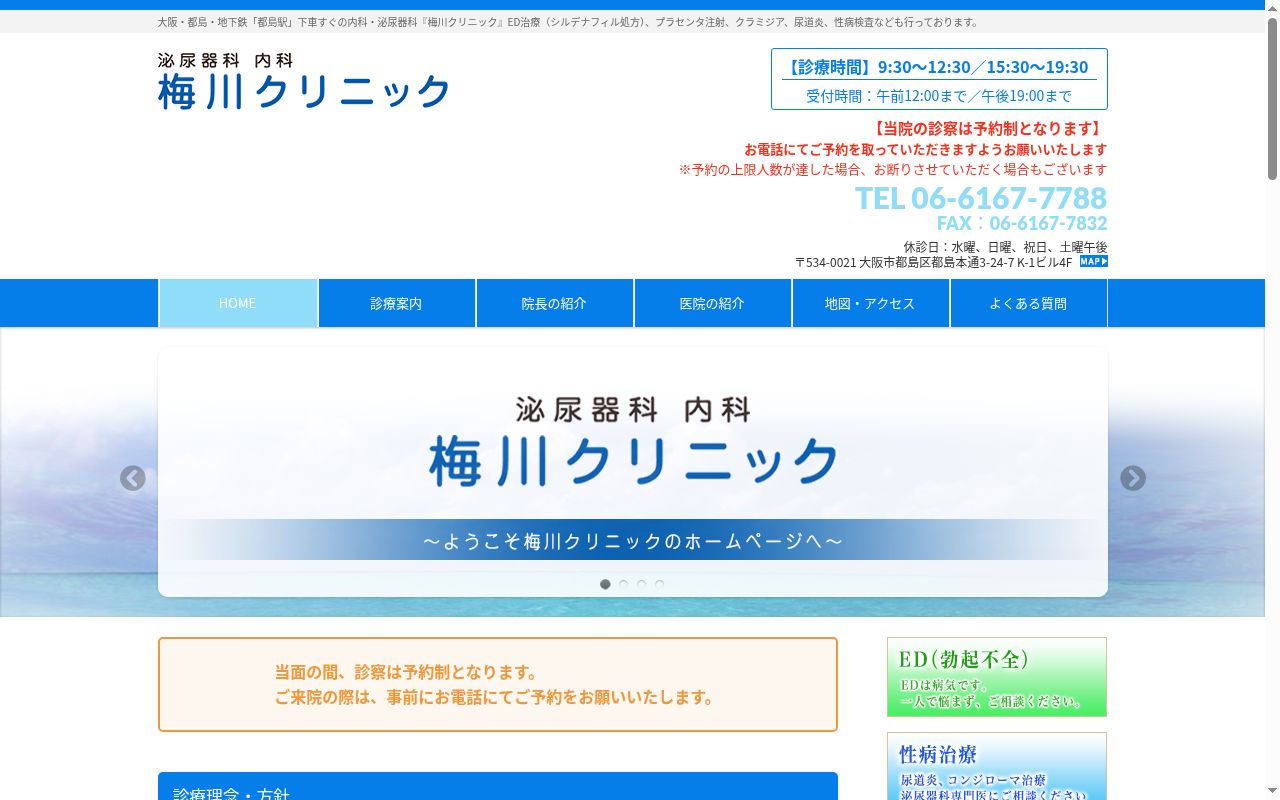1280x800 pixels.
Task: Click the 梅川クリニック header logo
Action: 304,81
